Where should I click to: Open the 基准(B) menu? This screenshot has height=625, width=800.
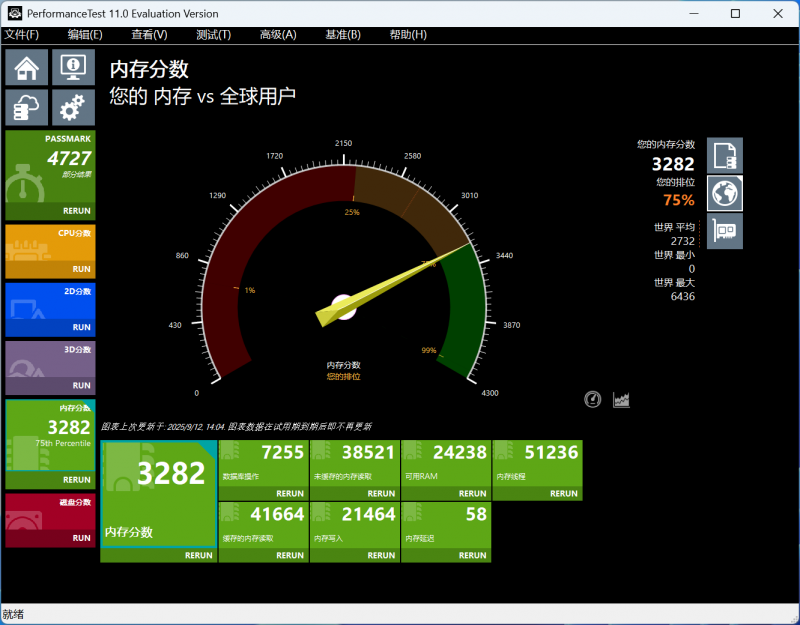tap(343, 35)
